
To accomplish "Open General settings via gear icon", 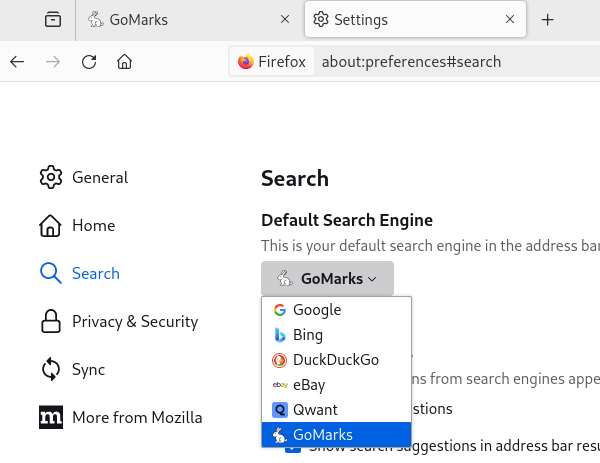I will (x=51, y=178).
